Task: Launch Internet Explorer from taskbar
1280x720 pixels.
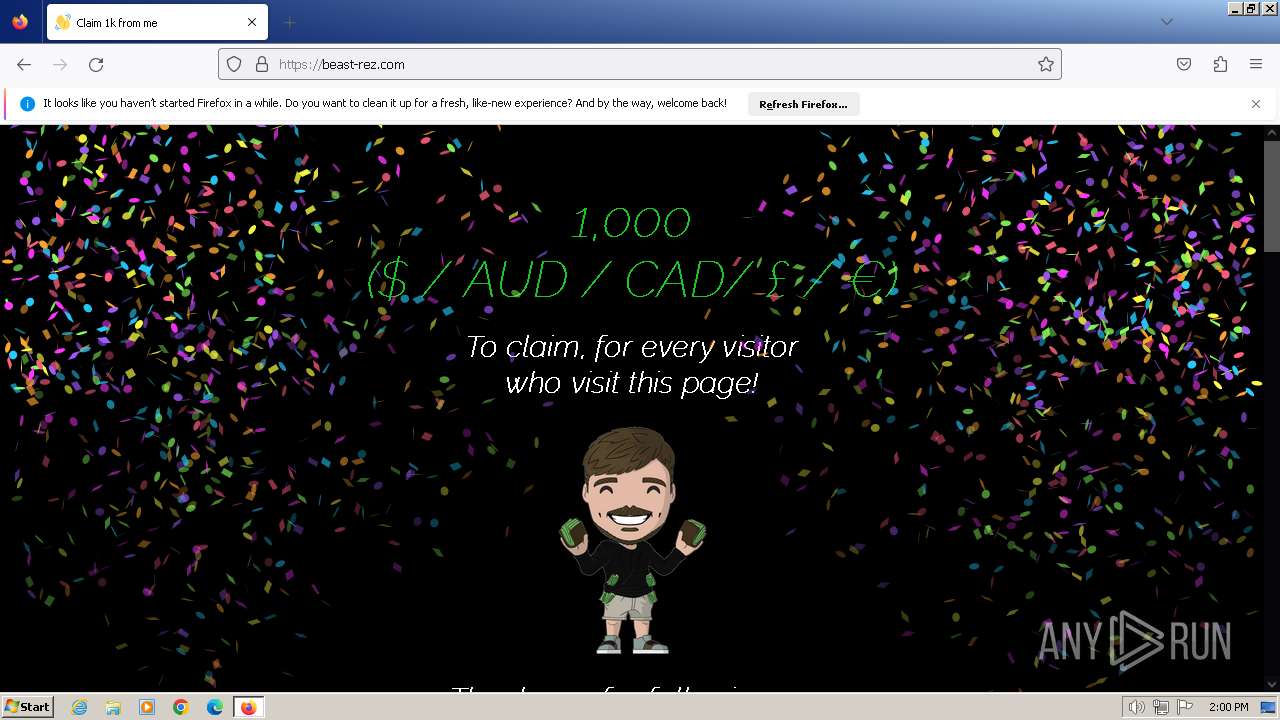Action: [x=79, y=707]
